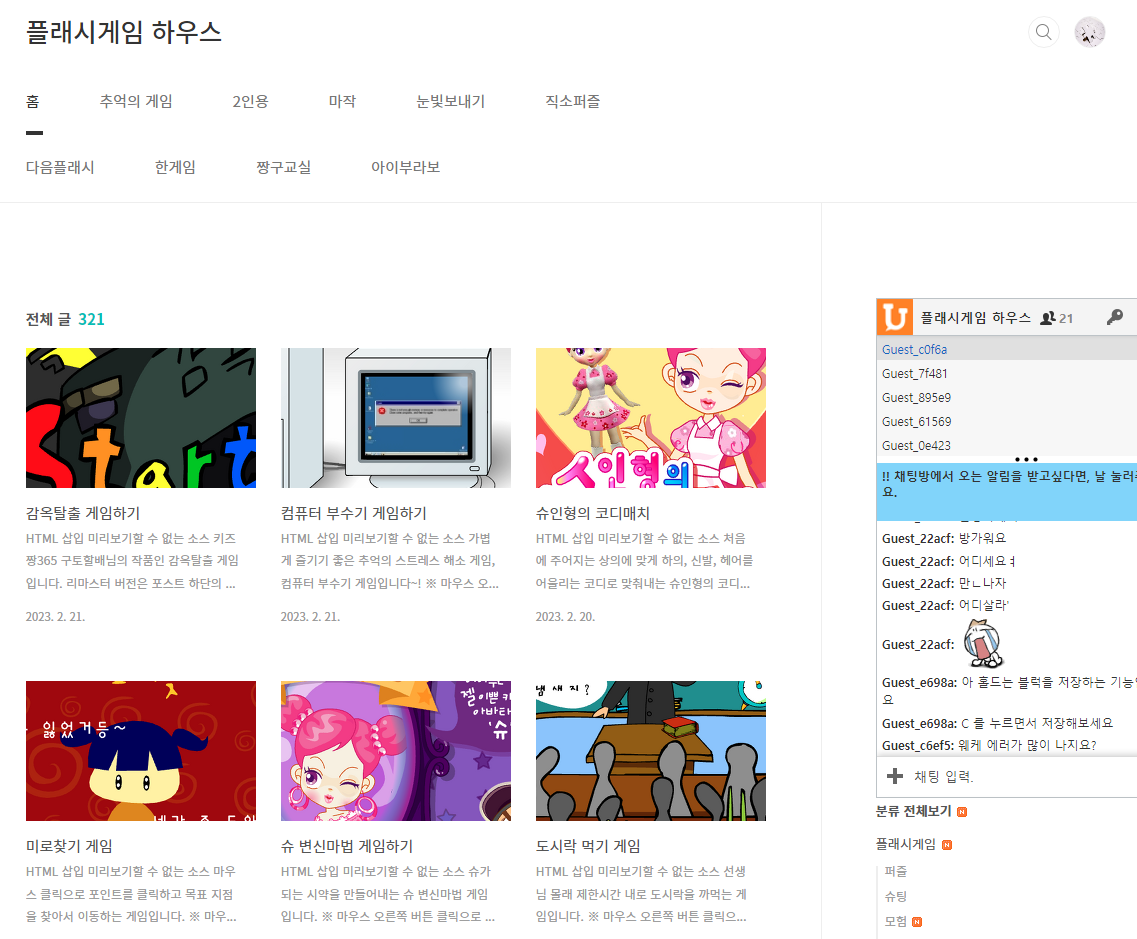The height and width of the screenshot is (939, 1137).
Task: Select Guest_895e9 in the chat user list
Action: 1006,397
